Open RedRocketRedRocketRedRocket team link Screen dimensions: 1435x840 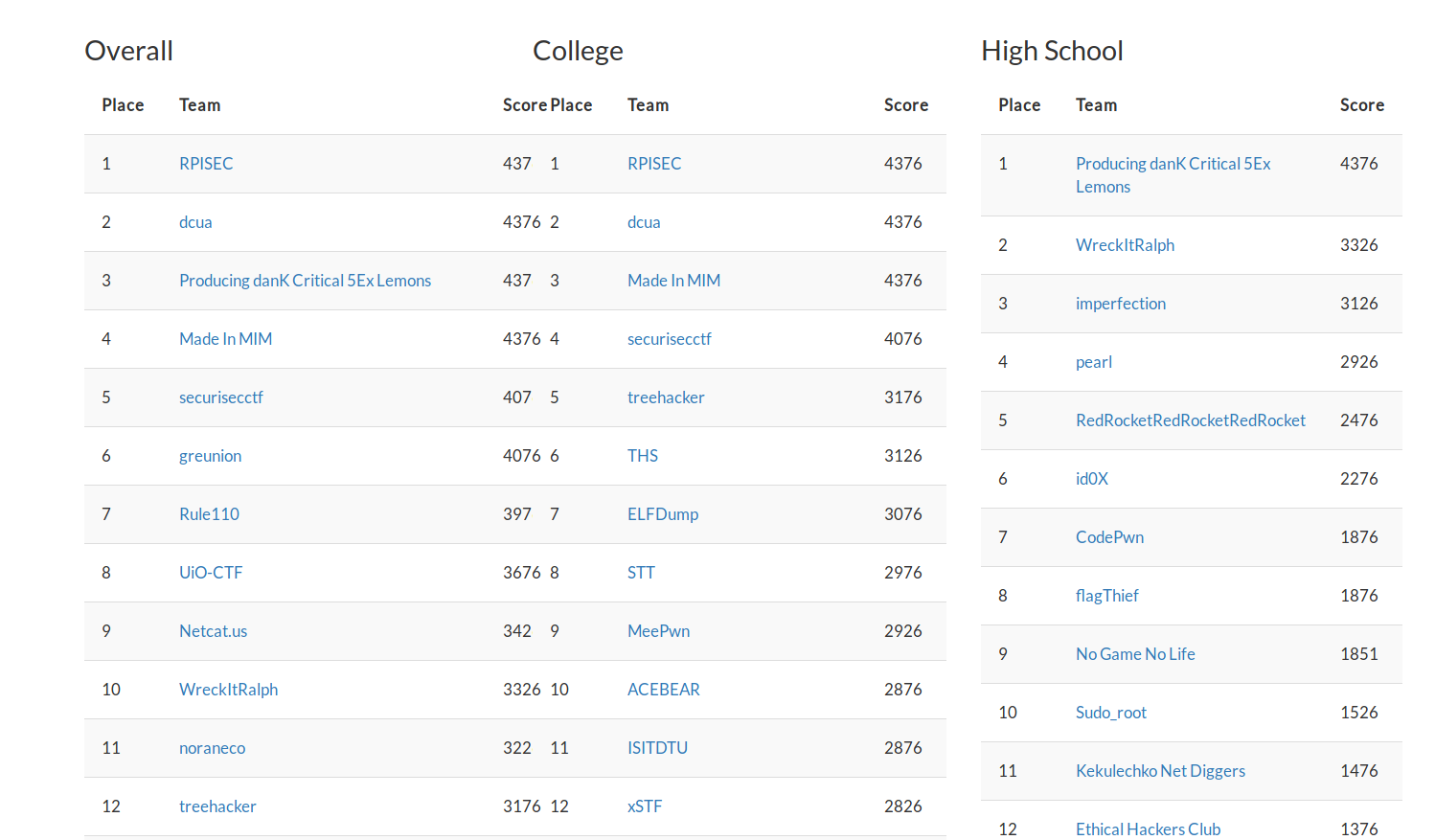pyautogui.click(x=1191, y=420)
